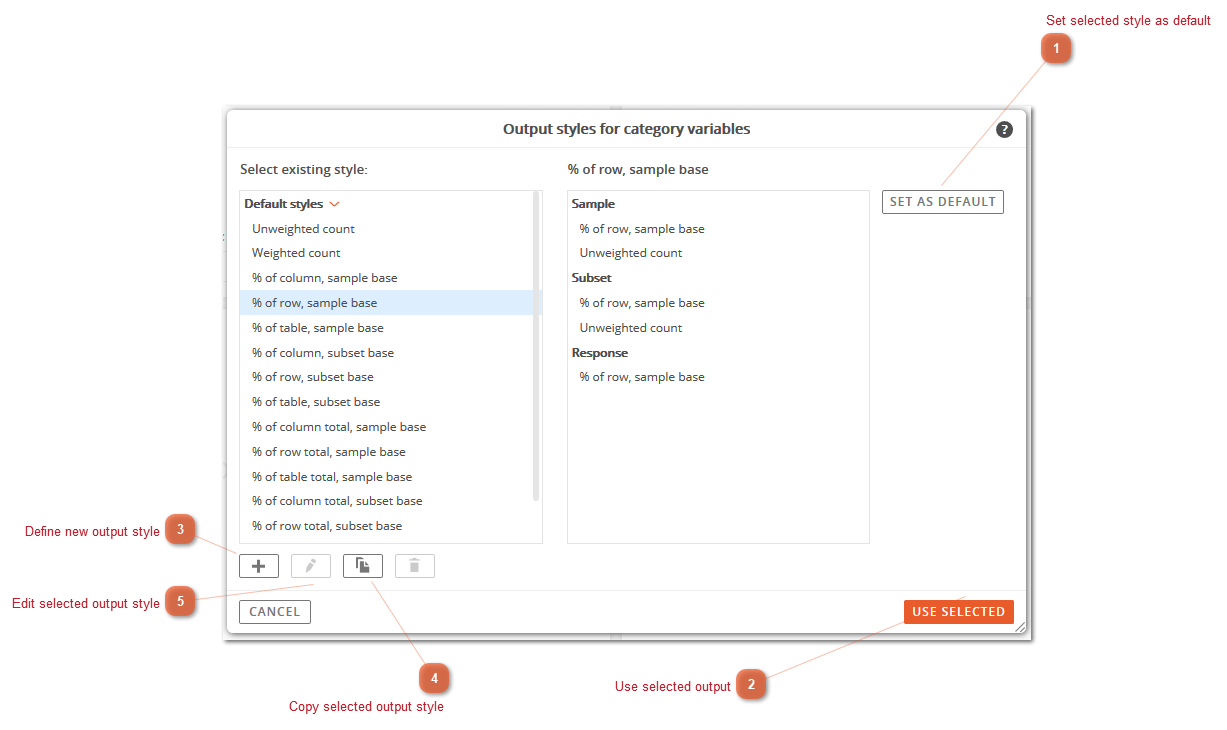The image size is (1227, 730).
Task: Click the copy selected style icon
Action: tap(363, 566)
